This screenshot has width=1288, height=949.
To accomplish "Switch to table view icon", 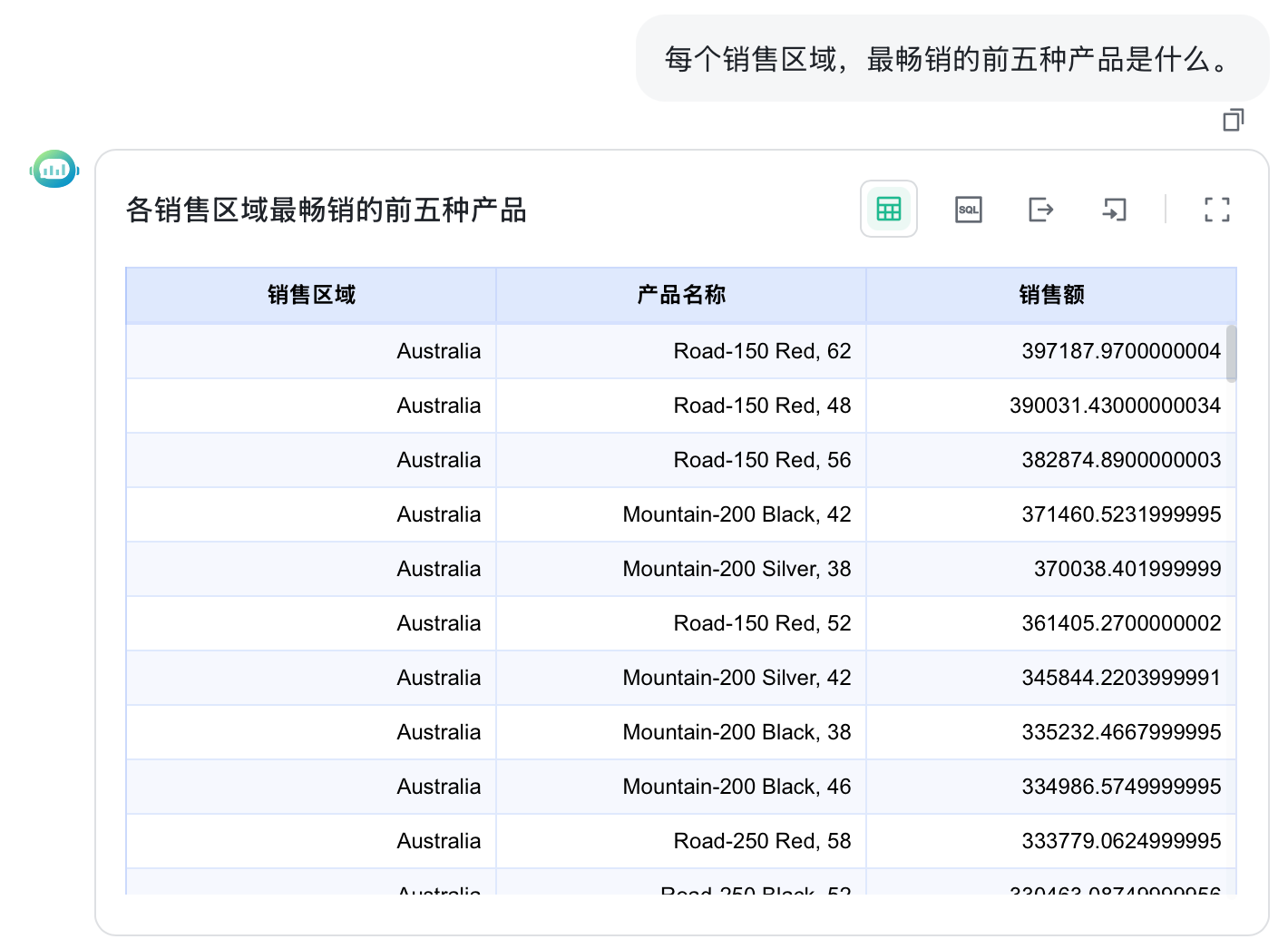I will coord(888,209).
